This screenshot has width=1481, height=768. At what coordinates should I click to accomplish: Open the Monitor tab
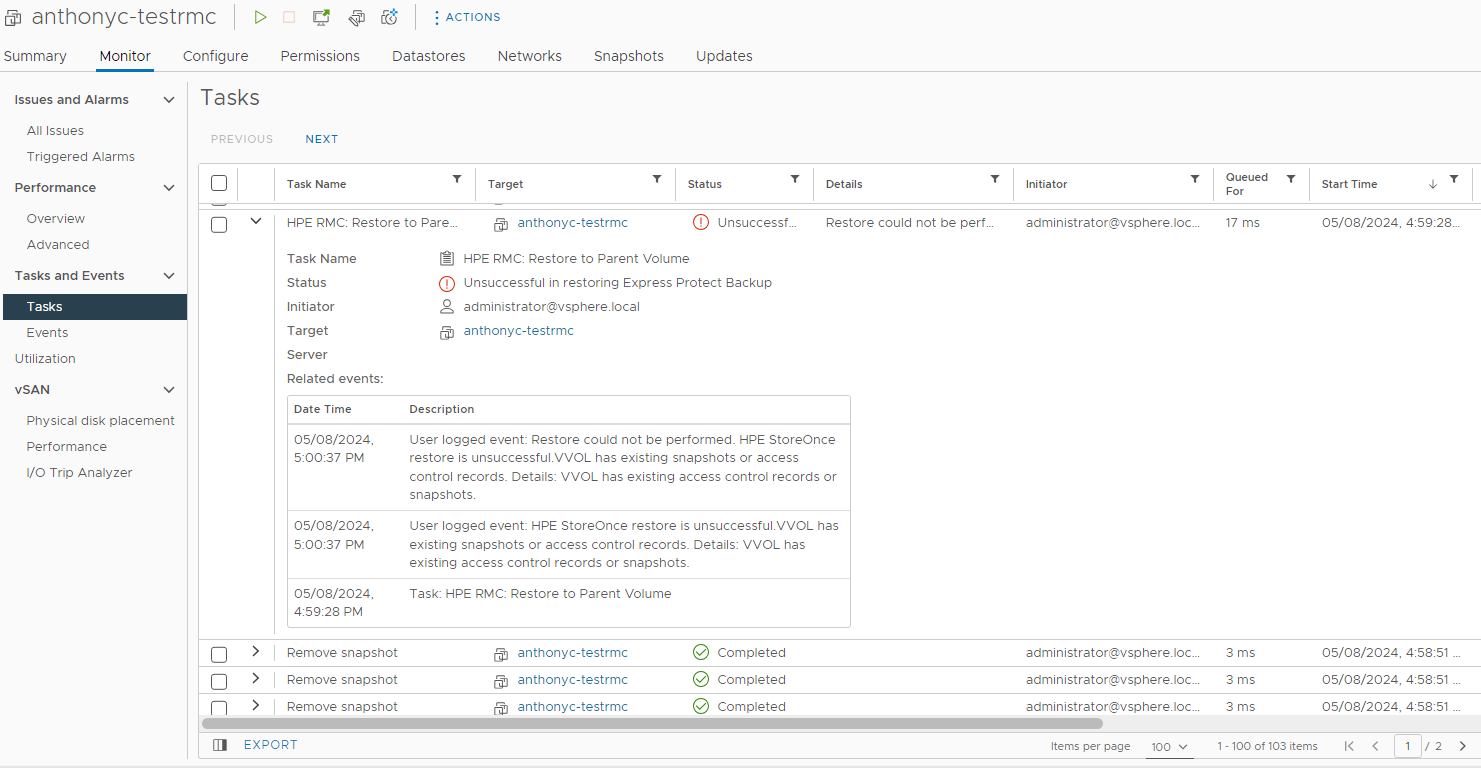click(125, 56)
